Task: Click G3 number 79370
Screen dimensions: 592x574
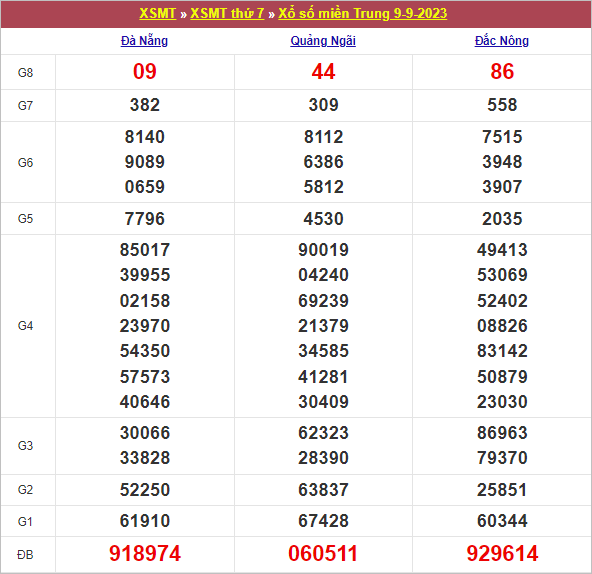Action: click(x=502, y=457)
